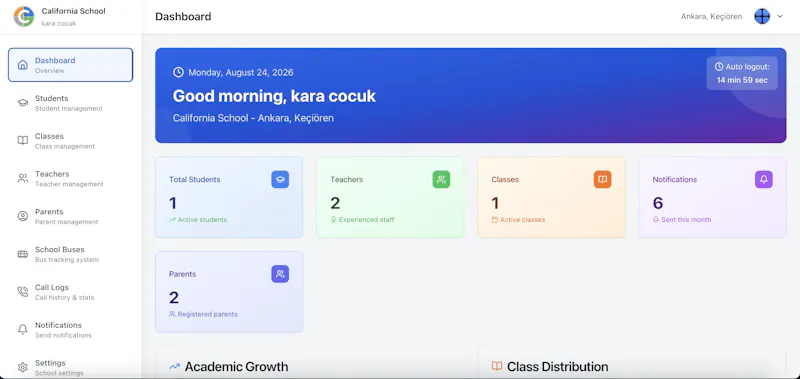Open the Total Students stat card
This screenshot has width=800, height=379.
pos(229,197)
